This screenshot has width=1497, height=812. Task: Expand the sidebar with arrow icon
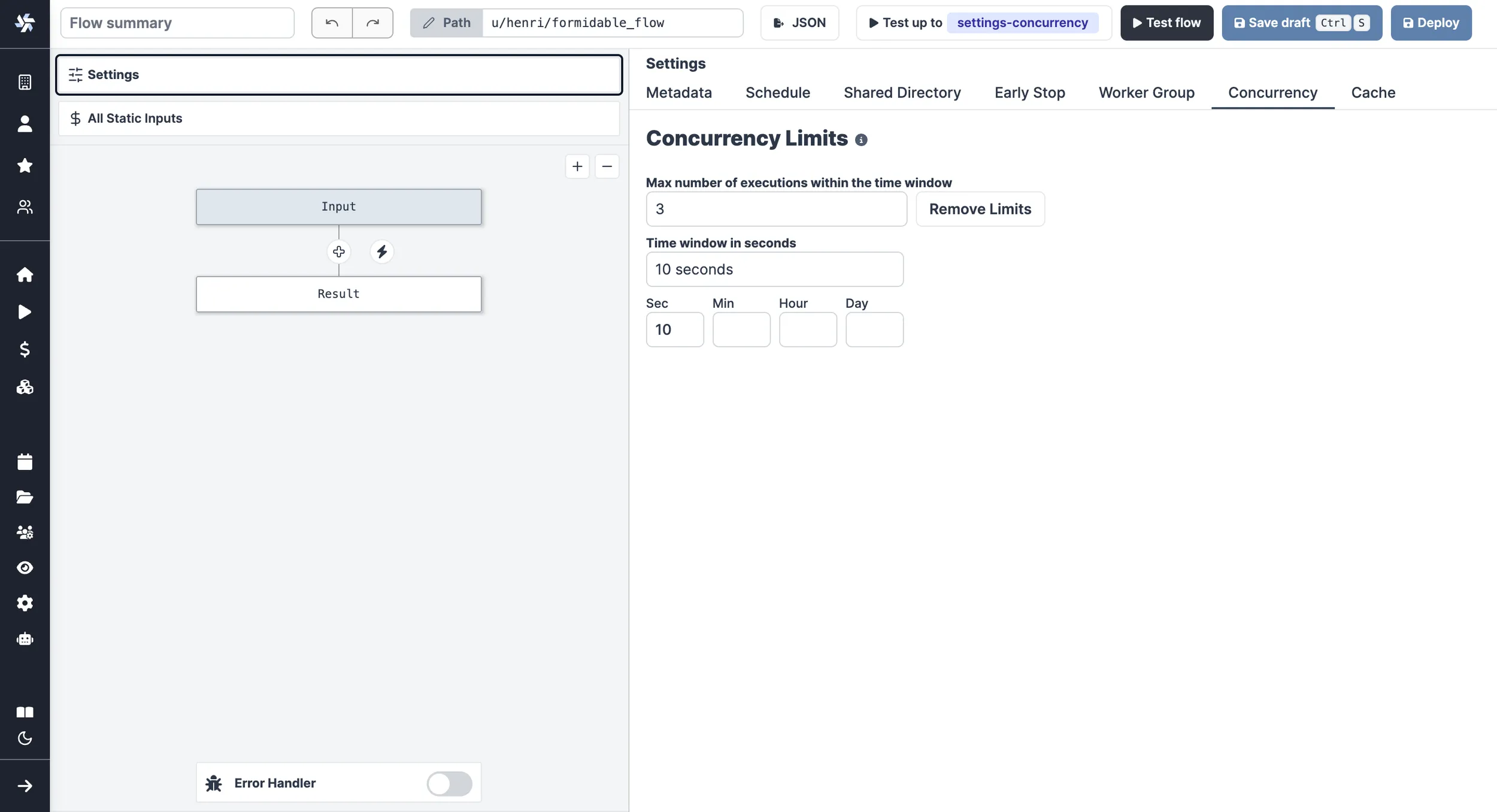[x=25, y=786]
